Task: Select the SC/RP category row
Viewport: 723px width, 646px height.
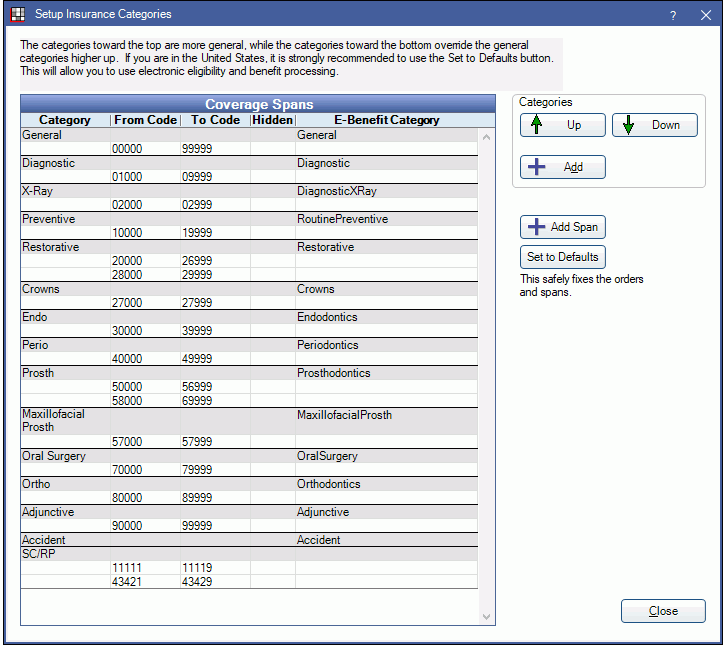Action: pyautogui.click(x=249, y=554)
